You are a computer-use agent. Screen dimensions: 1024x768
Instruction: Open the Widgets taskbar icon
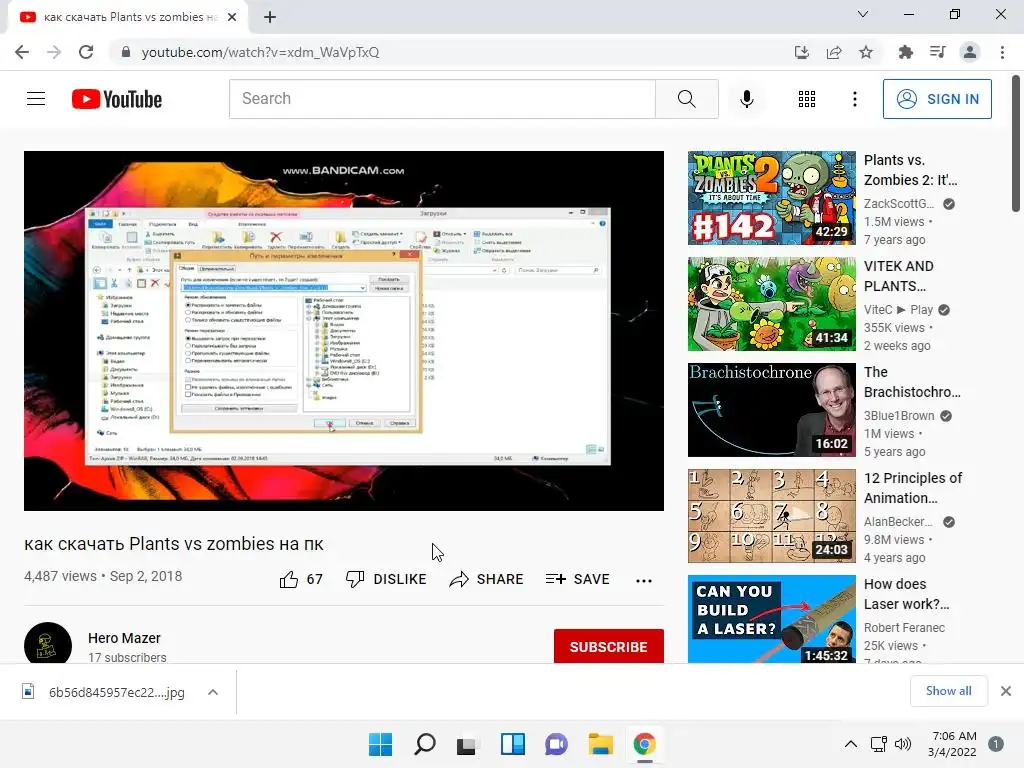513,744
